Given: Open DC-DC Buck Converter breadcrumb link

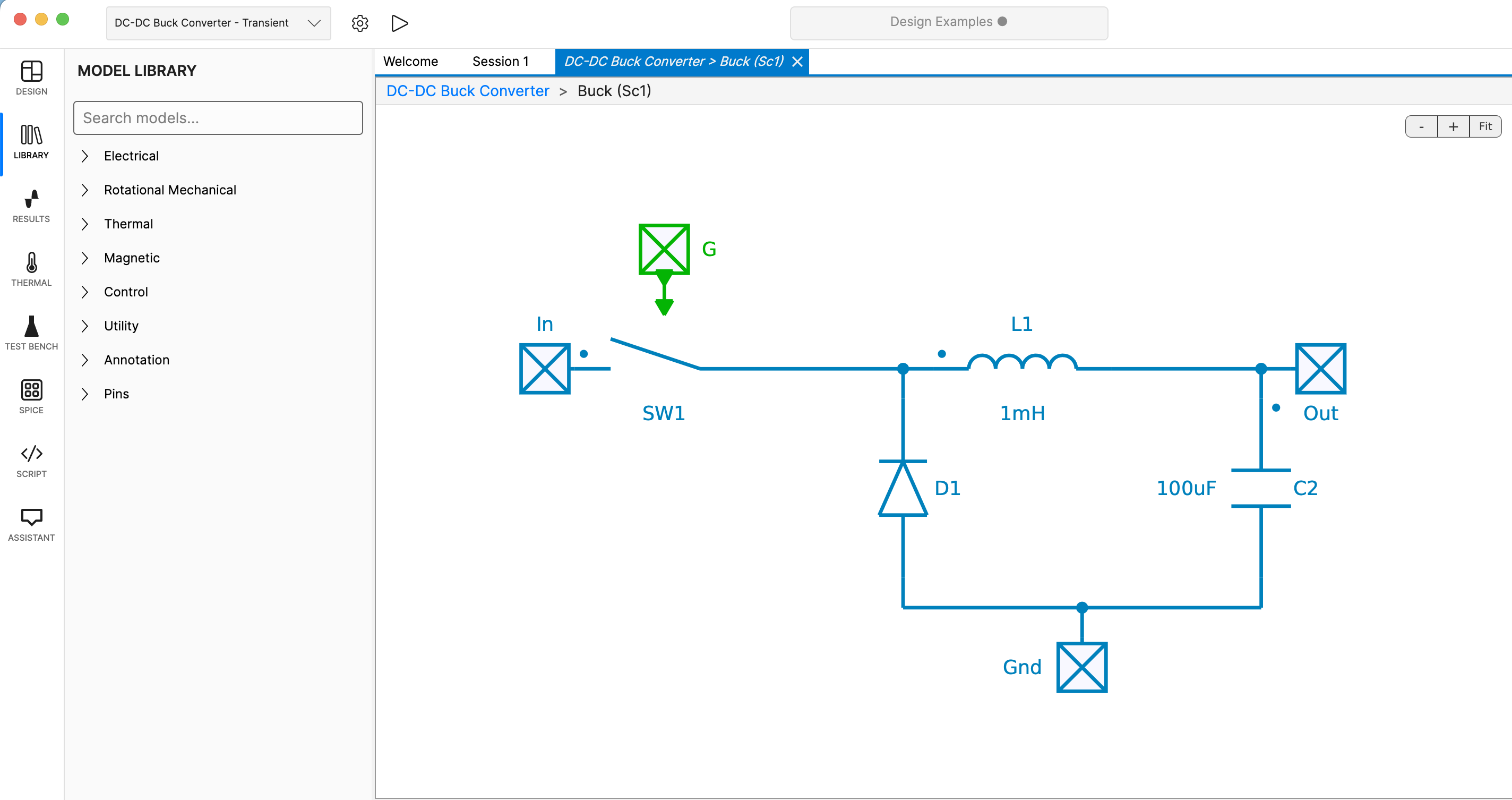Looking at the screenshot, I should [467, 91].
